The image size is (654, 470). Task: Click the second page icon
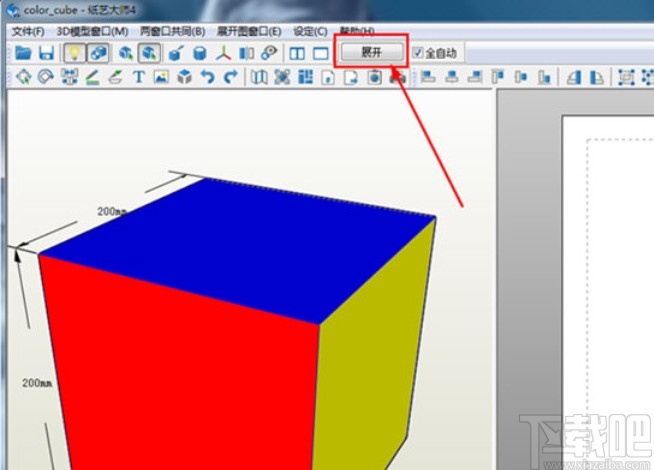tap(351, 77)
